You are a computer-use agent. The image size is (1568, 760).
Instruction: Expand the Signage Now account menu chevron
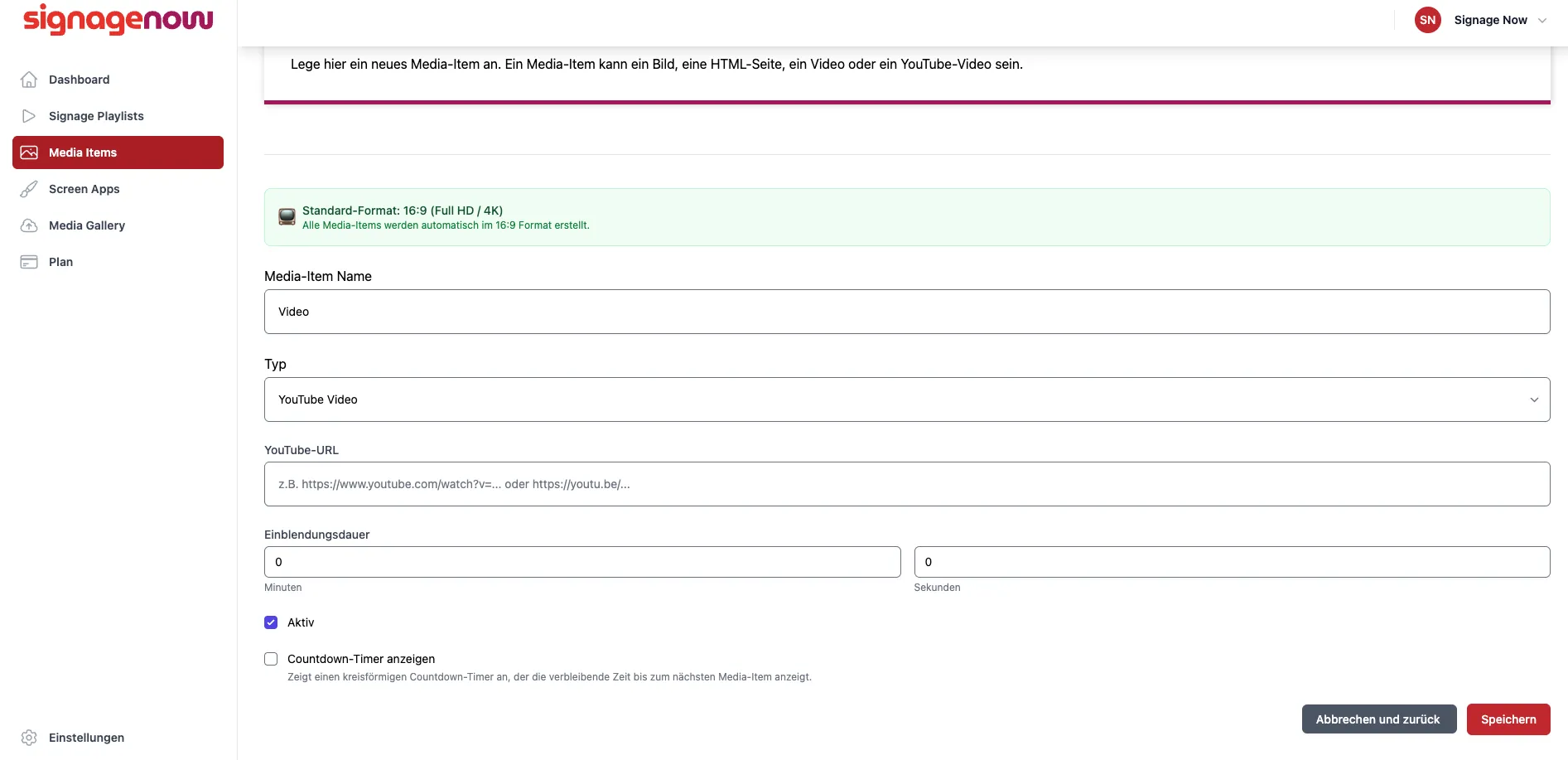pos(1542,21)
